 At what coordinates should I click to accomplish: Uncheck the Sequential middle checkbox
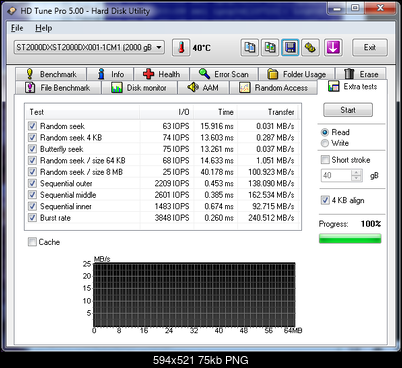[x=32, y=195]
